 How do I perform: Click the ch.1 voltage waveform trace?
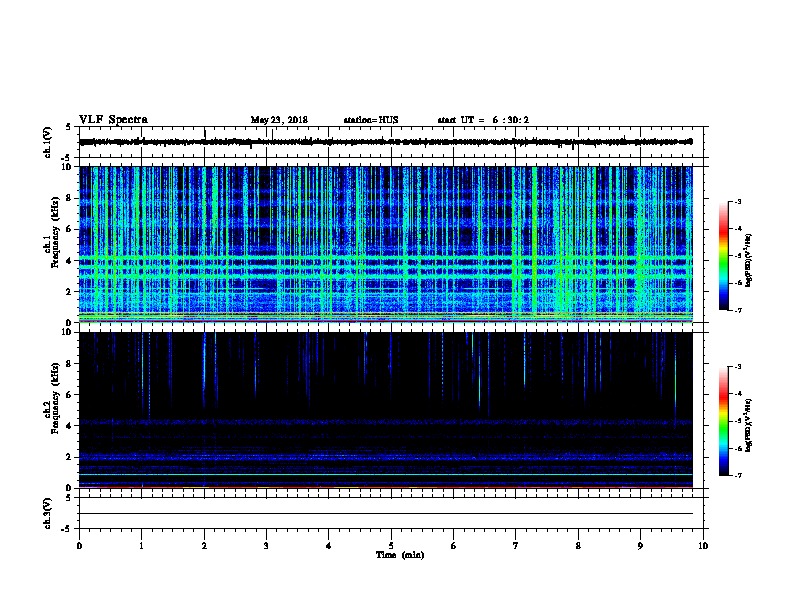click(x=386, y=142)
